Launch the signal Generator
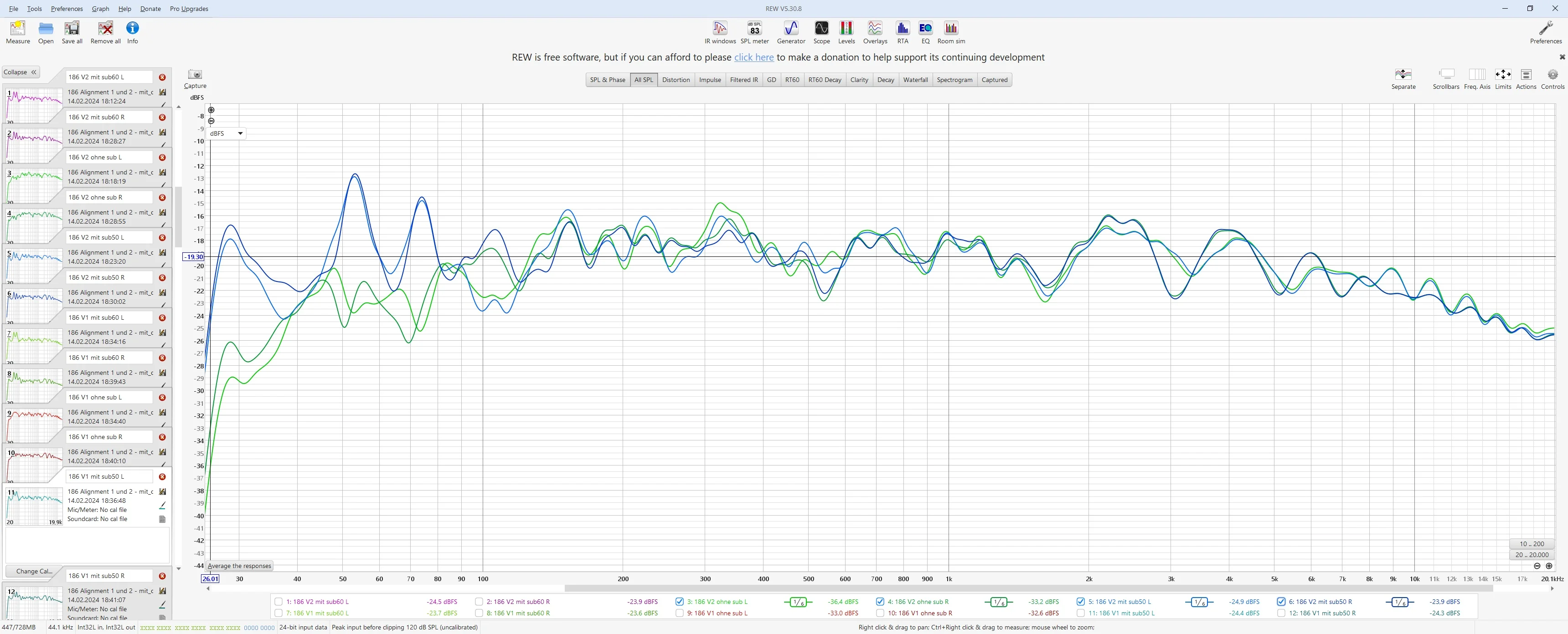 pos(791,32)
